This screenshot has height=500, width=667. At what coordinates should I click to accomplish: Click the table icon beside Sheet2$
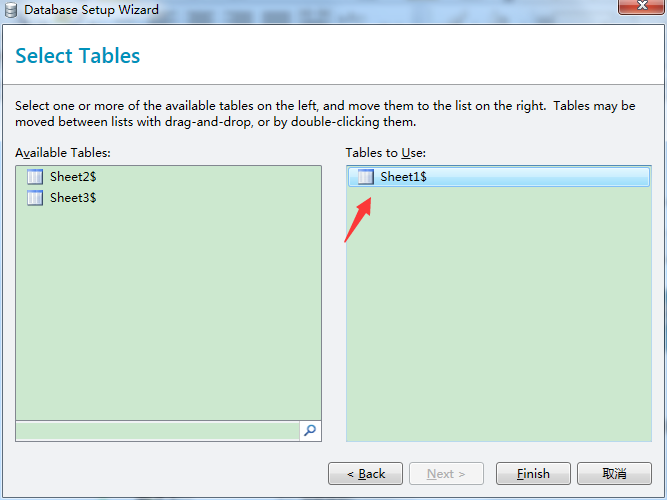tap(35, 177)
